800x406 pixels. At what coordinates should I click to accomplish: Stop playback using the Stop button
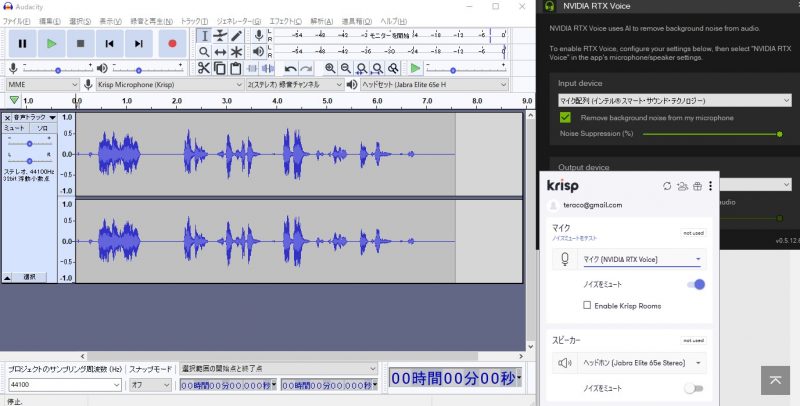tap(81, 44)
